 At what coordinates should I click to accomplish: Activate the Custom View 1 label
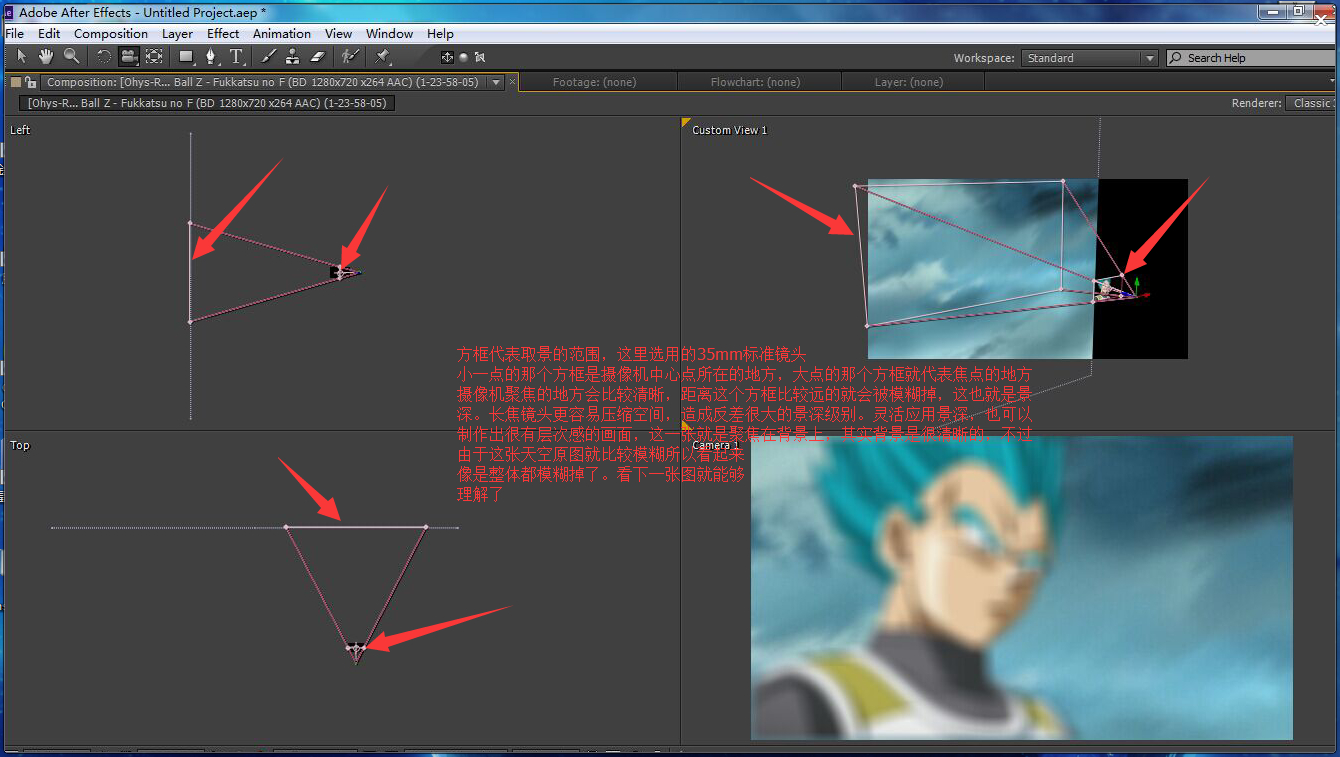(729, 130)
